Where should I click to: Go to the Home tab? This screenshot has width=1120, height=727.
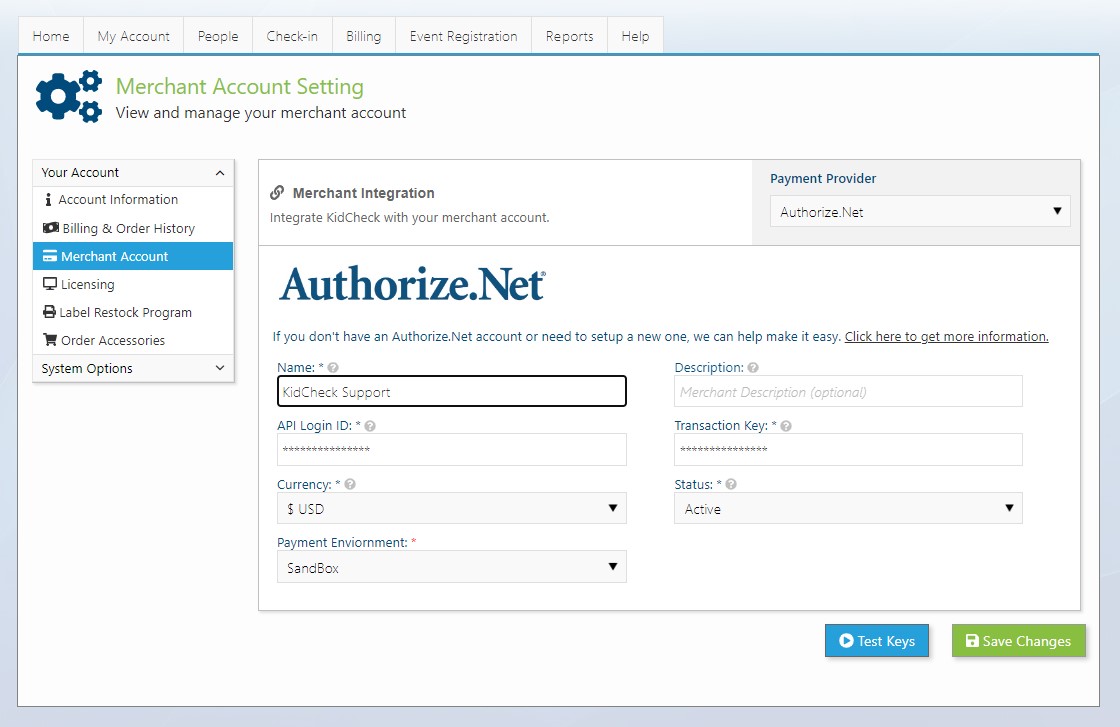tap(51, 36)
